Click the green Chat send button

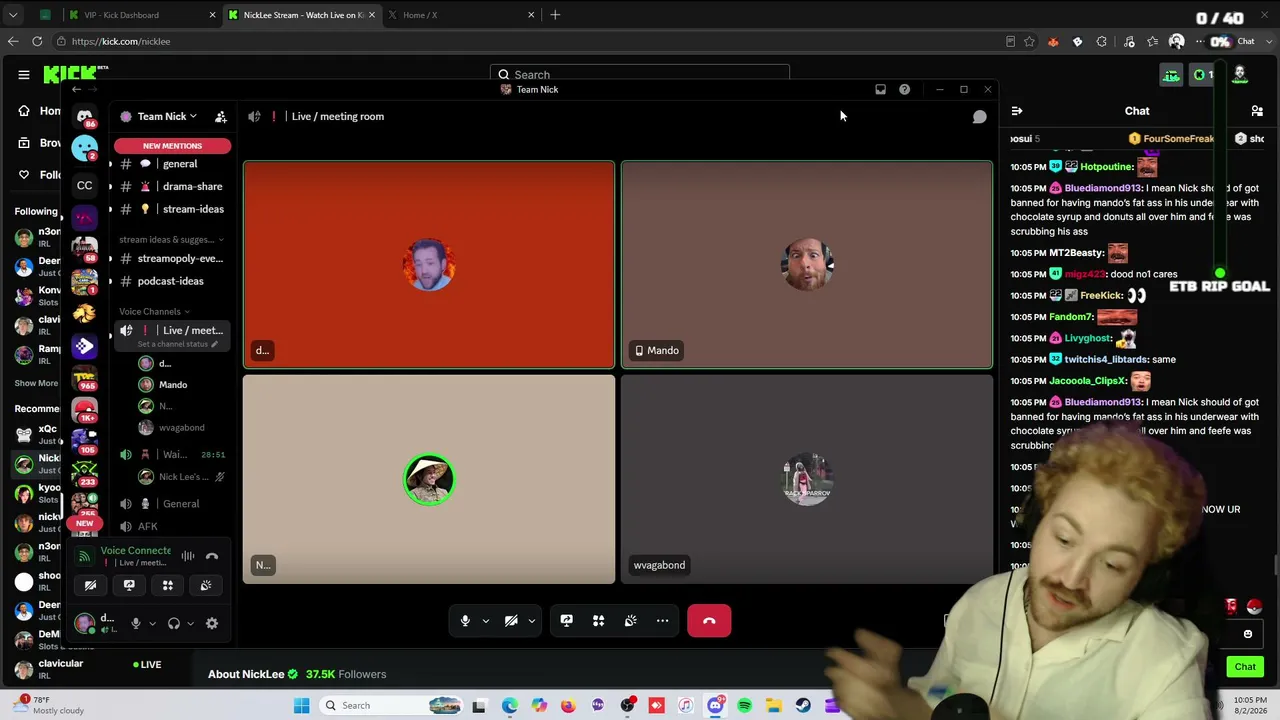tap(1245, 667)
